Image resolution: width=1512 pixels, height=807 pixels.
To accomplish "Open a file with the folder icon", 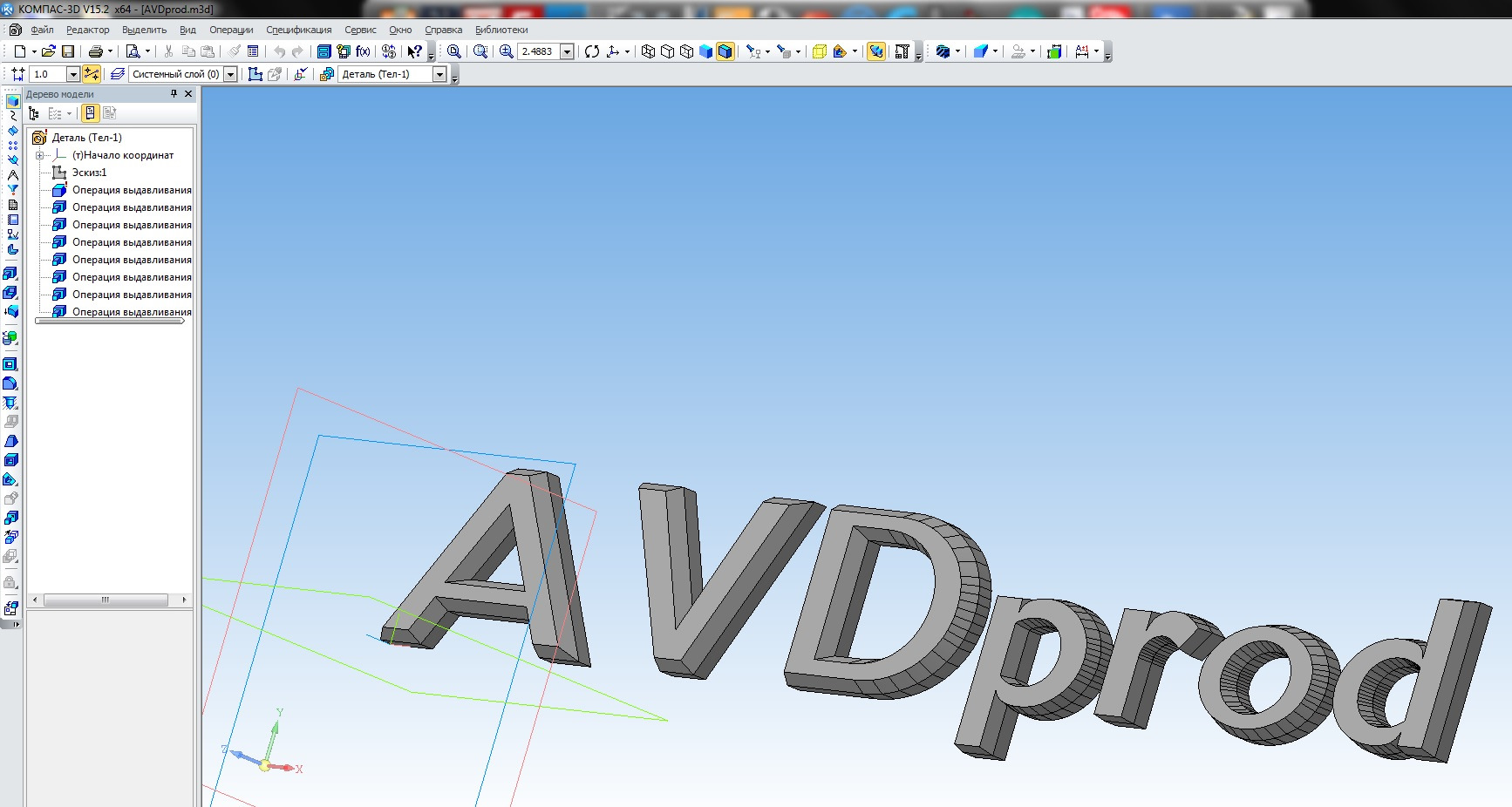I will [x=49, y=51].
